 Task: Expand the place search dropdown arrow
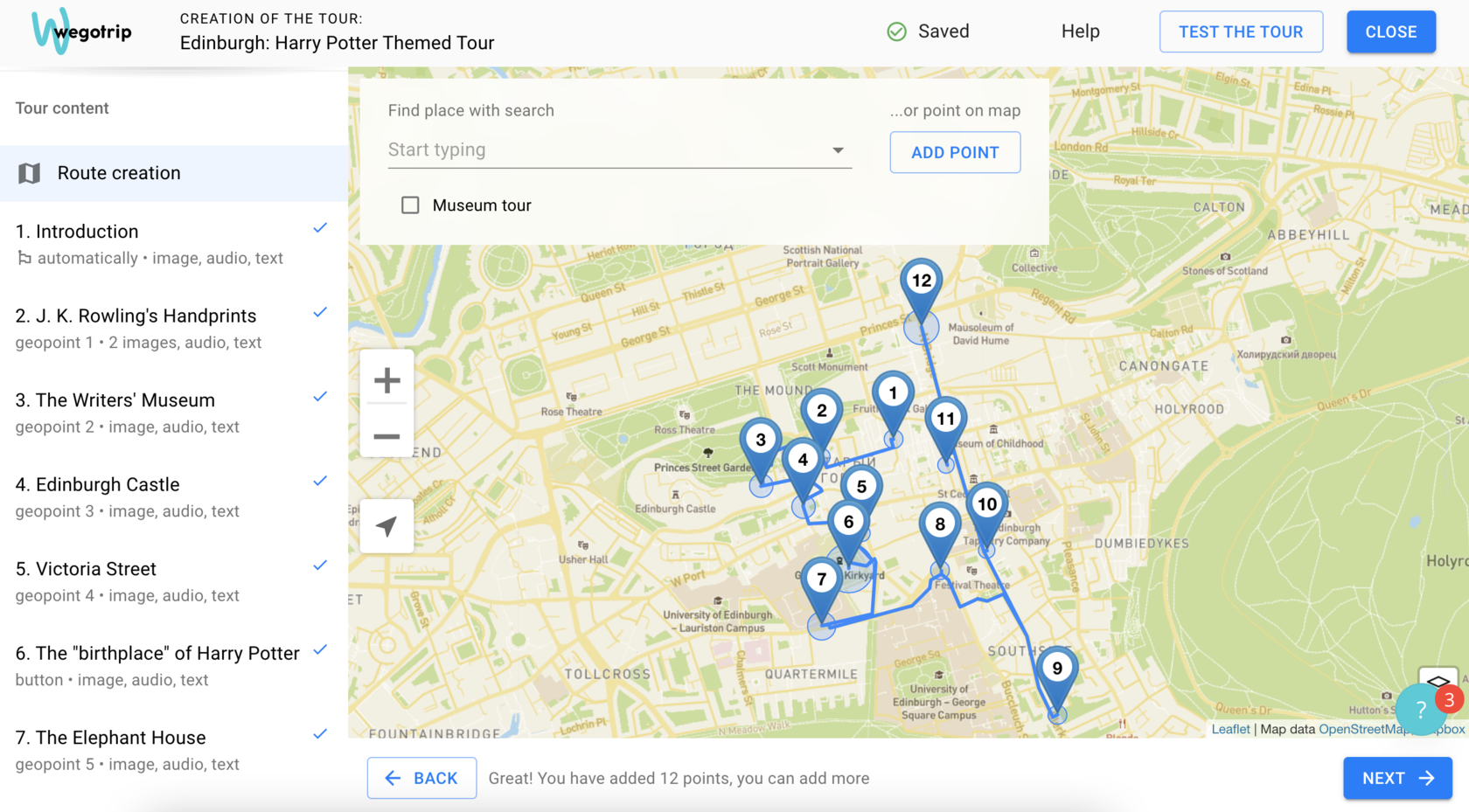tap(838, 150)
